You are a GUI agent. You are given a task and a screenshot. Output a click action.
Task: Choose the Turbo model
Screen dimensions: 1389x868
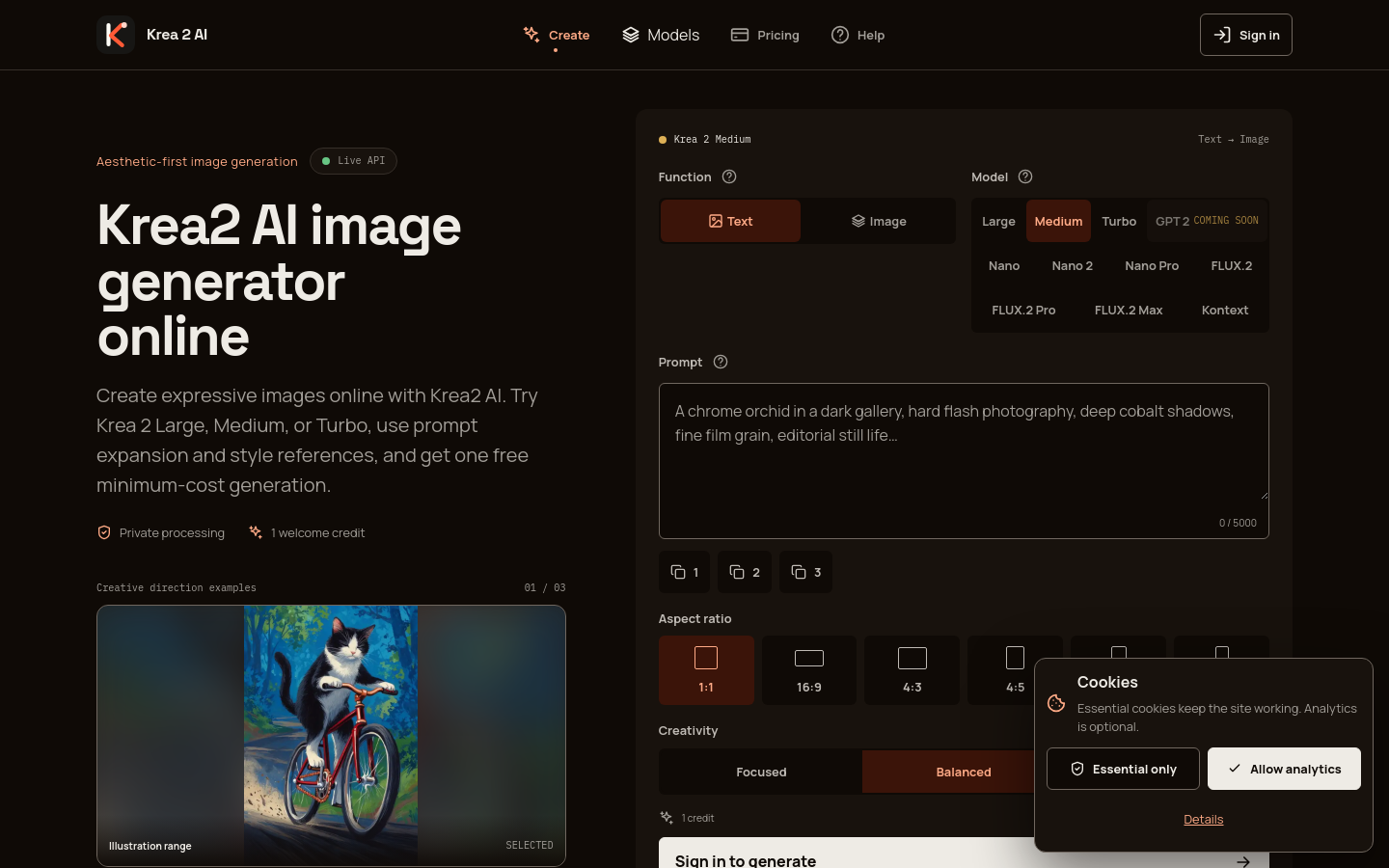click(x=1119, y=221)
